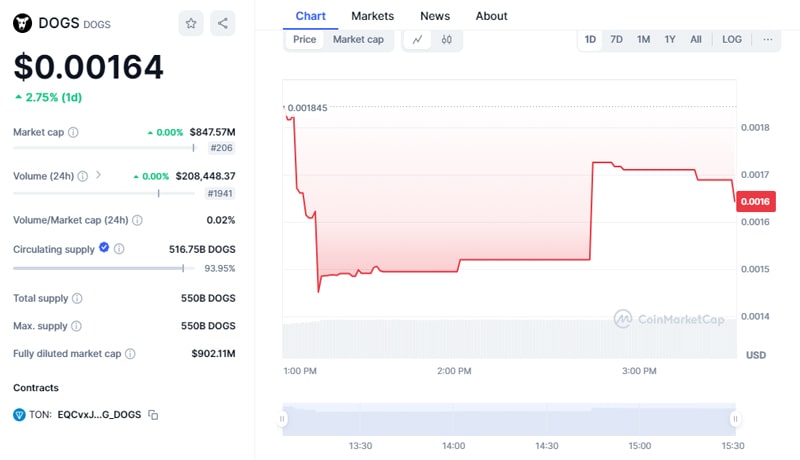Click the circulating supply progress bar
800x460 pixels.
[x=104, y=268]
